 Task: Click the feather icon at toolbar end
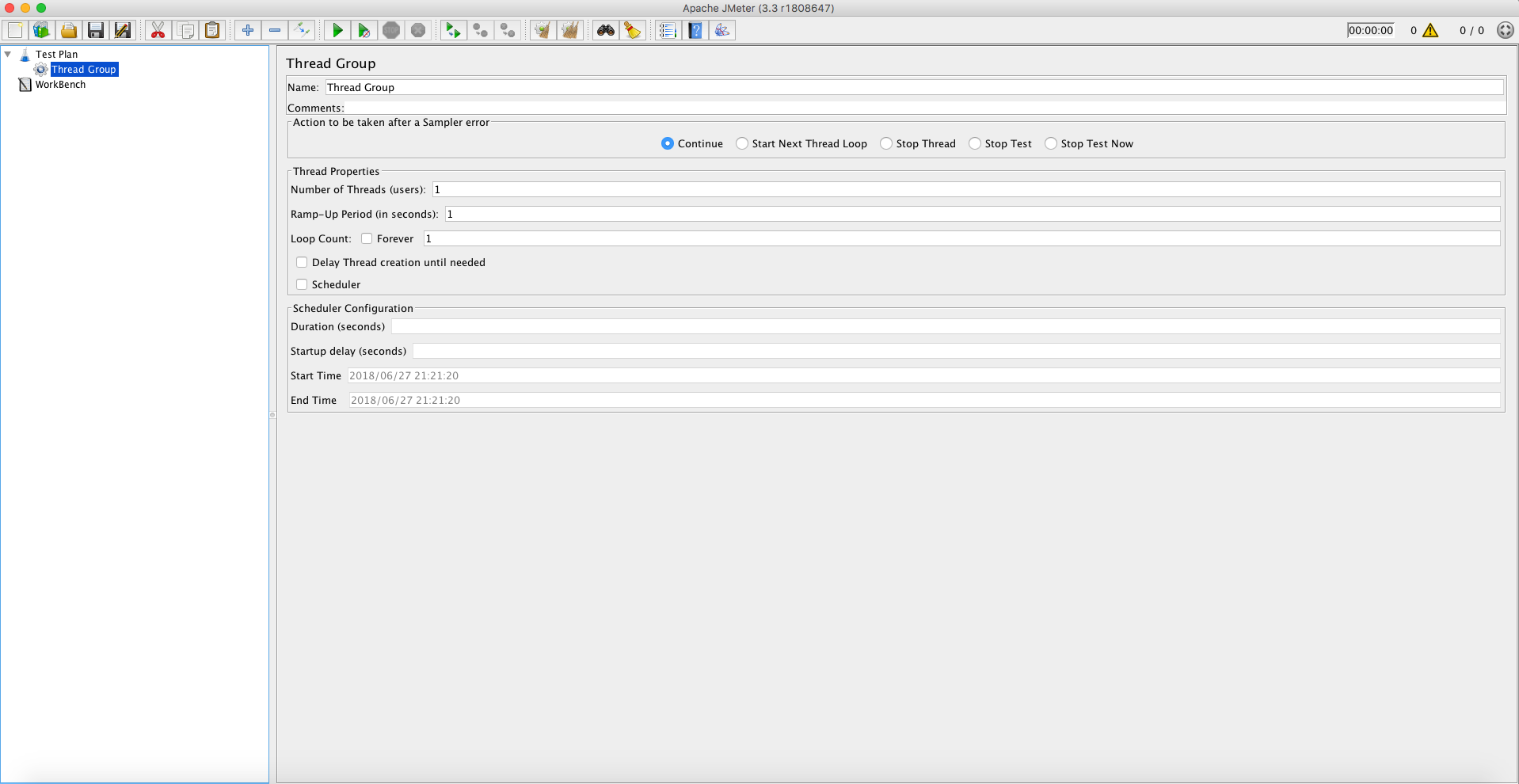(x=722, y=30)
